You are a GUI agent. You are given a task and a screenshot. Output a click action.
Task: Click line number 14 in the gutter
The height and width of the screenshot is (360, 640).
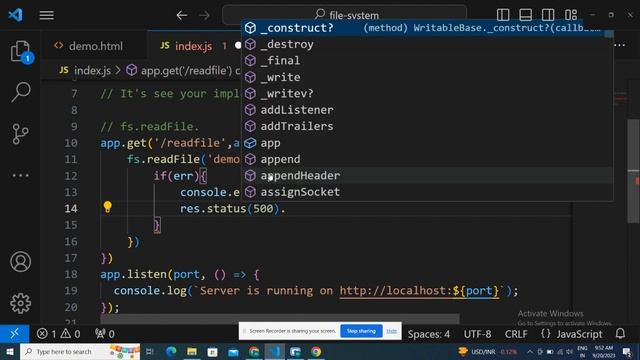pos(71,209)
